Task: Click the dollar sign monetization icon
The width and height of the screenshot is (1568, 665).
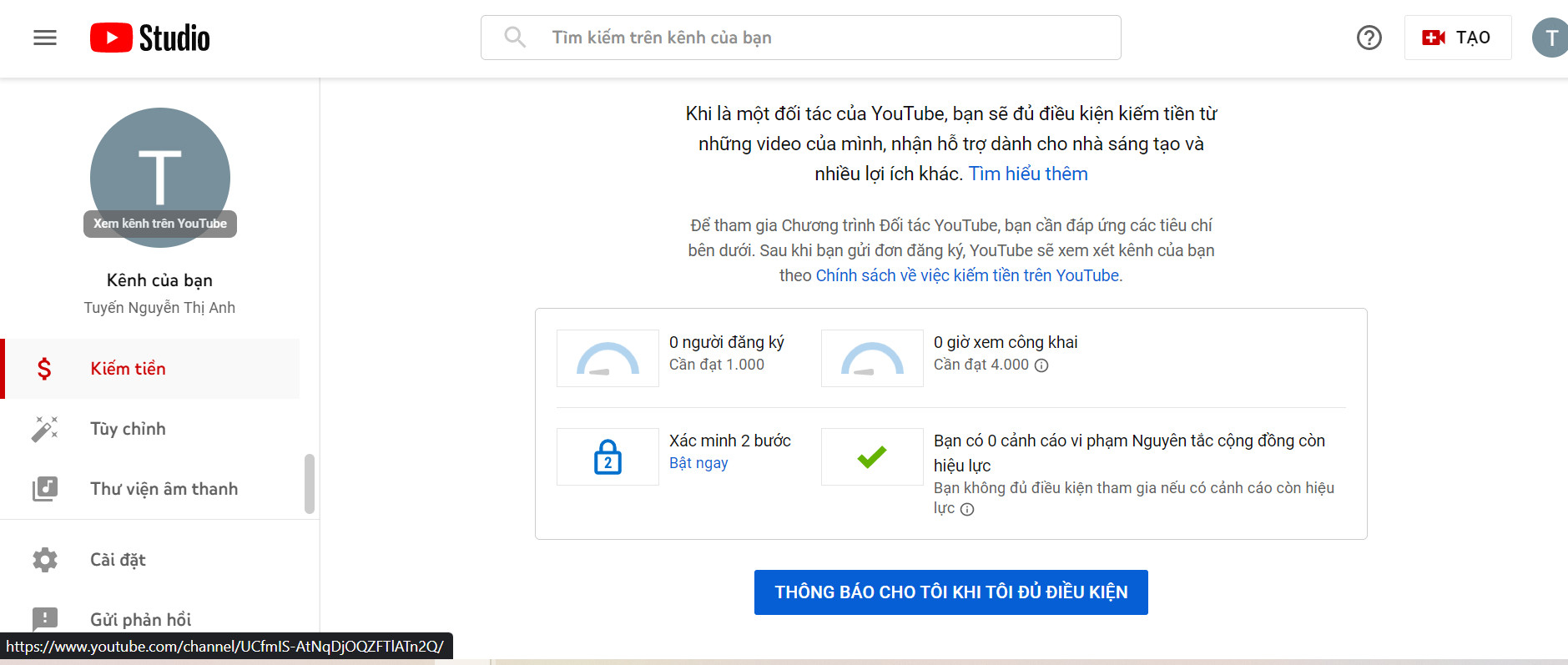Action: click(44, 369)
